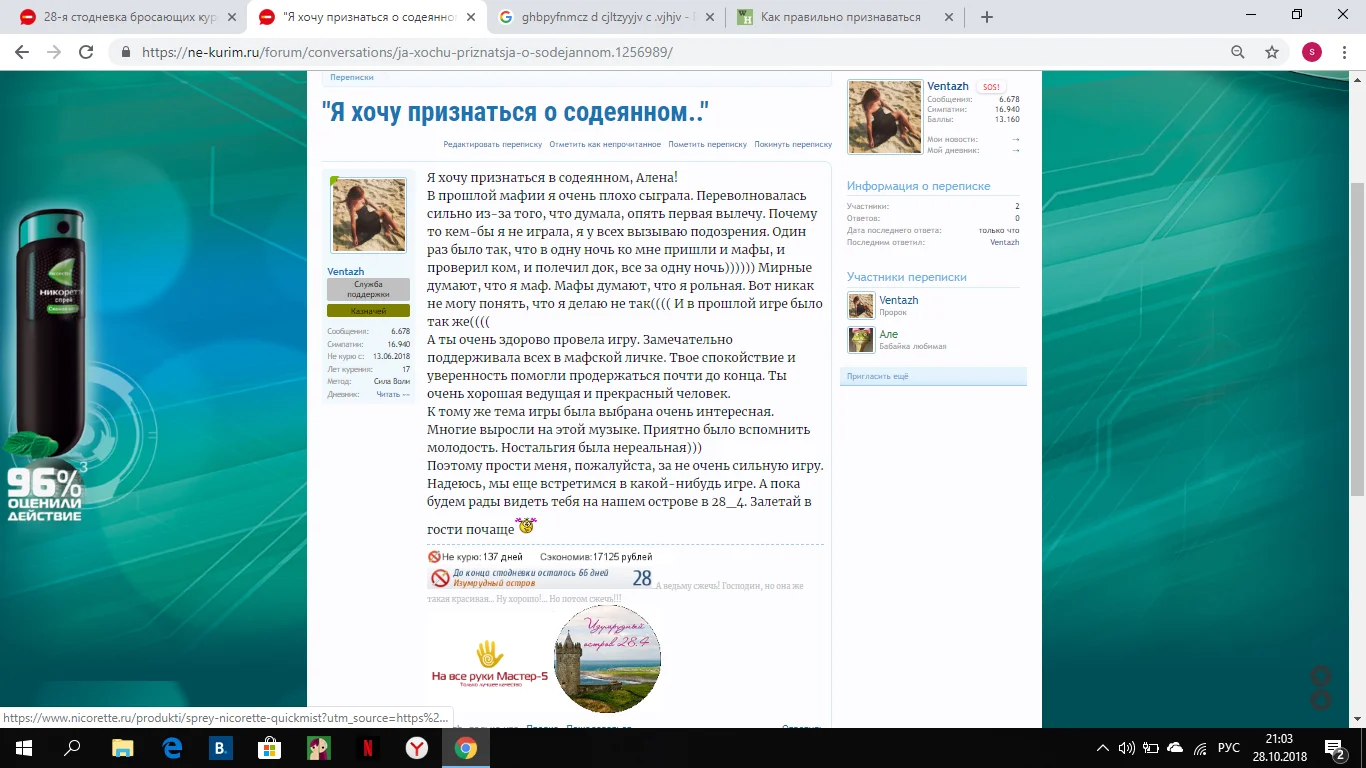Reload the current page
The height and width of the screenshot is (768, 1366).
pos(86,52)
